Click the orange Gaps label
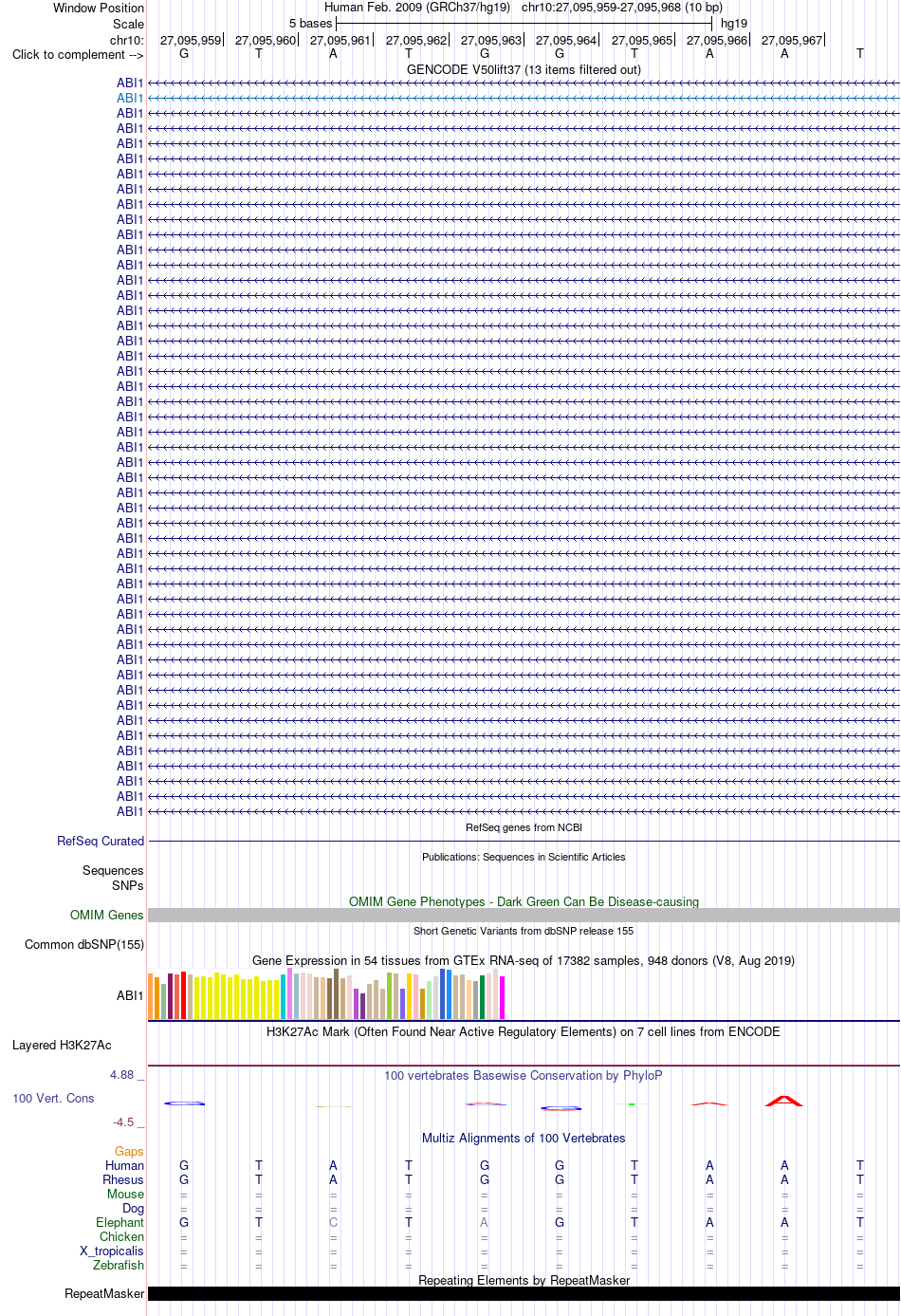 point(130,1151)
